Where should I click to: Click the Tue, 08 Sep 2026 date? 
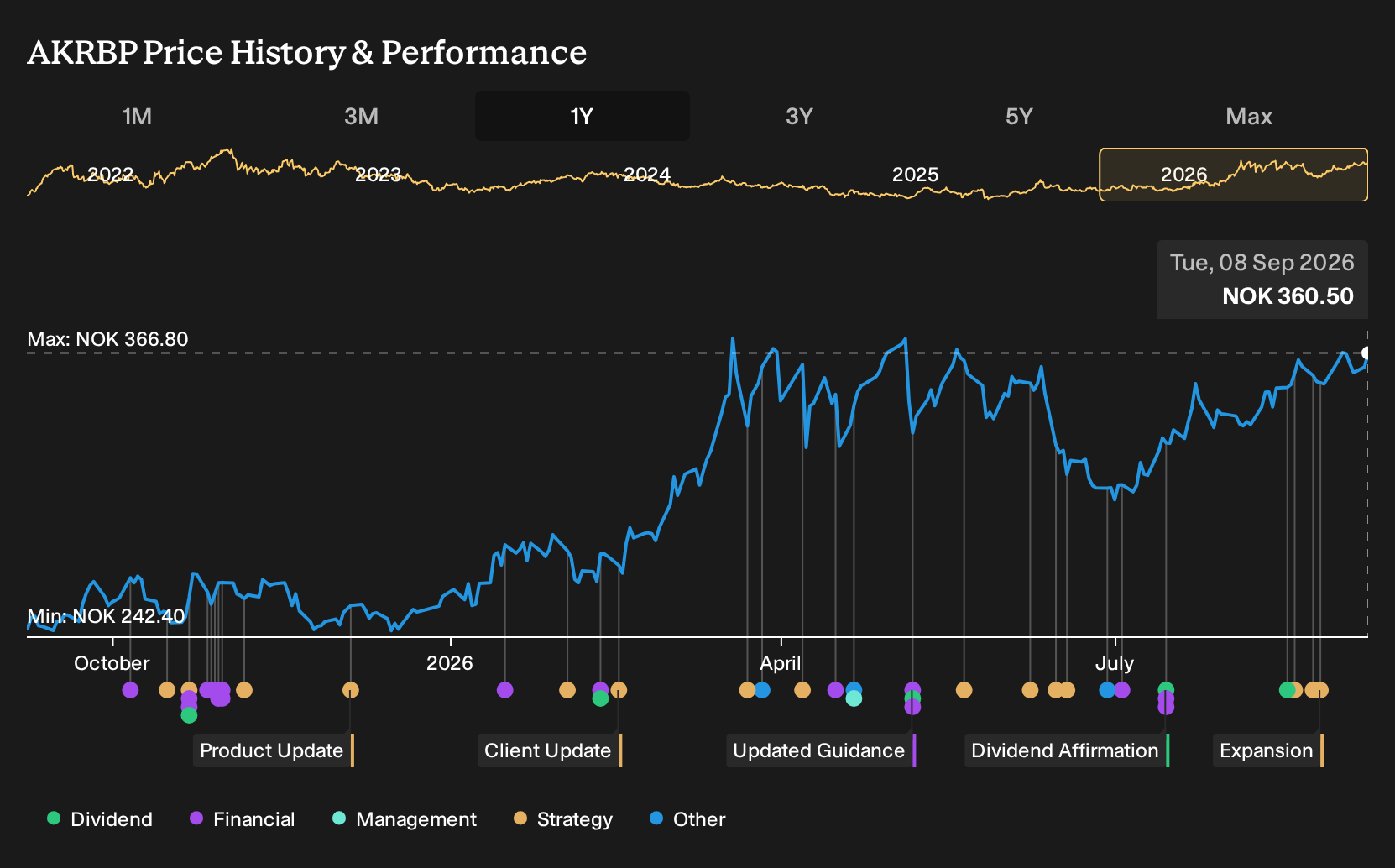click(x=1262, y=263)
